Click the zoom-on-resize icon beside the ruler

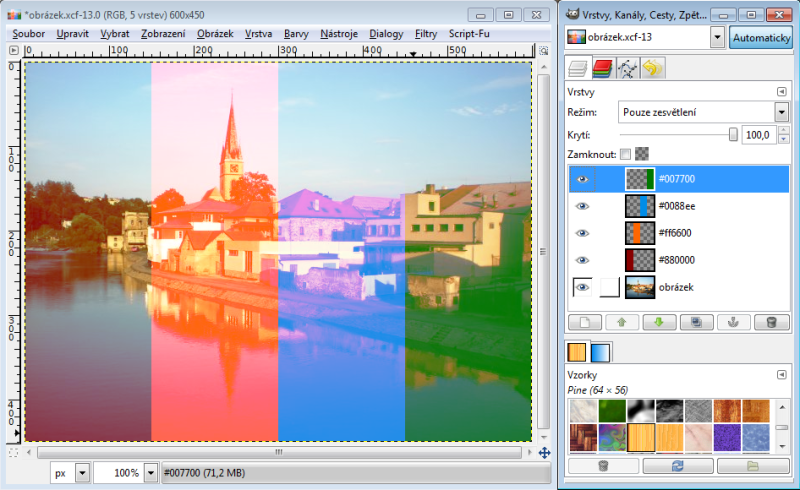click(544, 51)
